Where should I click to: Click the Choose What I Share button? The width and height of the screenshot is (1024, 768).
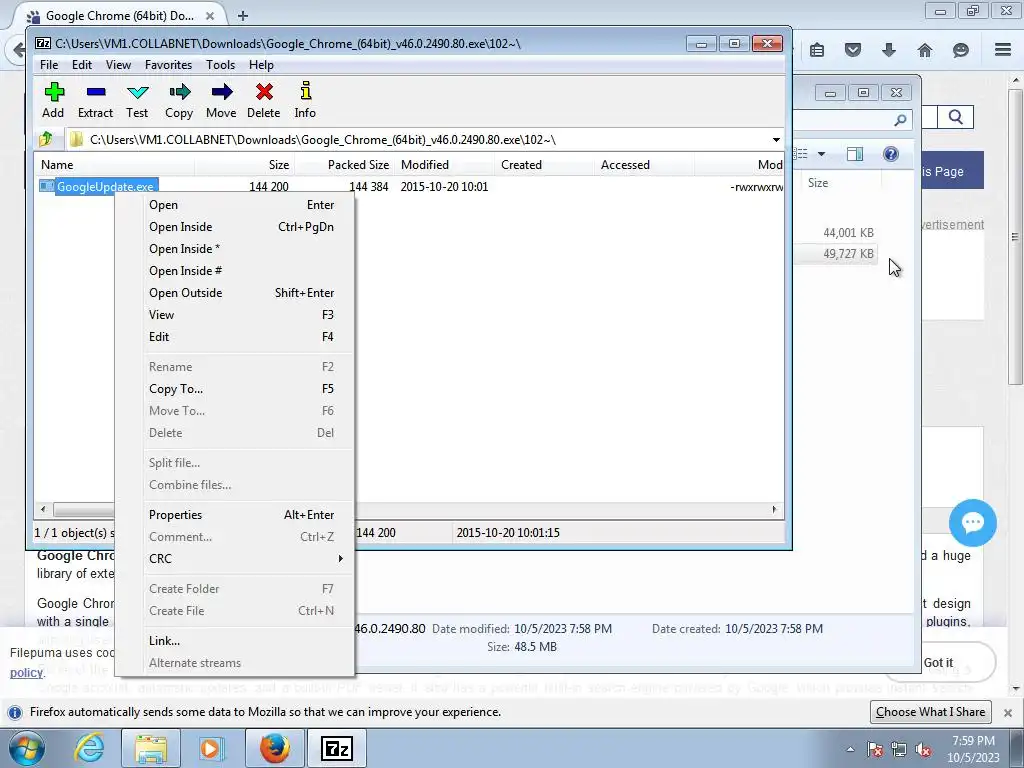point(930,712)
